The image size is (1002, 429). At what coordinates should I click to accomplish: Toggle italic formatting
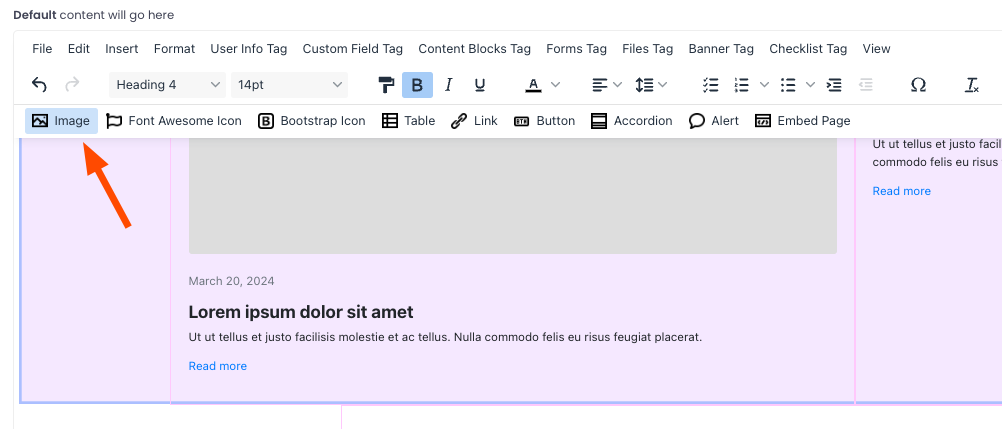pos(449,85)
